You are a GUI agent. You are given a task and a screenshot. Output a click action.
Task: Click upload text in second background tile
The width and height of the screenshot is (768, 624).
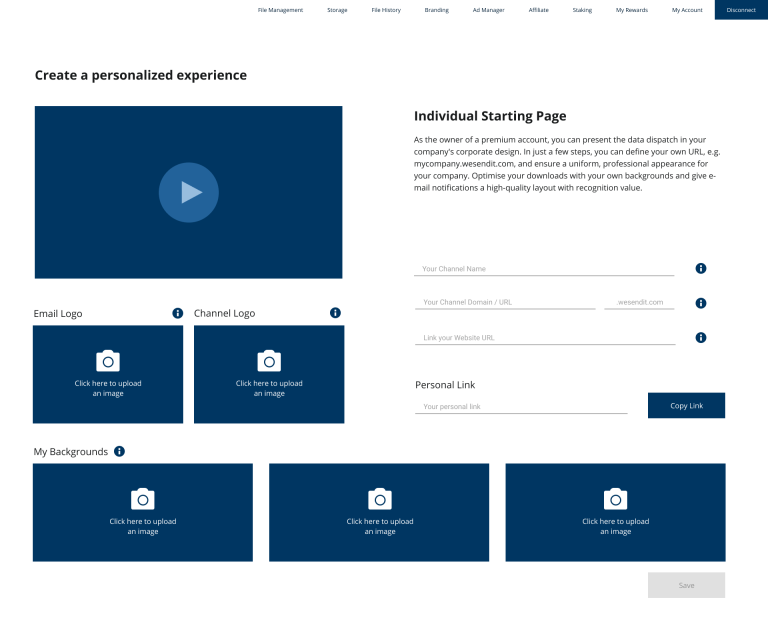click(x=380, y=527)
